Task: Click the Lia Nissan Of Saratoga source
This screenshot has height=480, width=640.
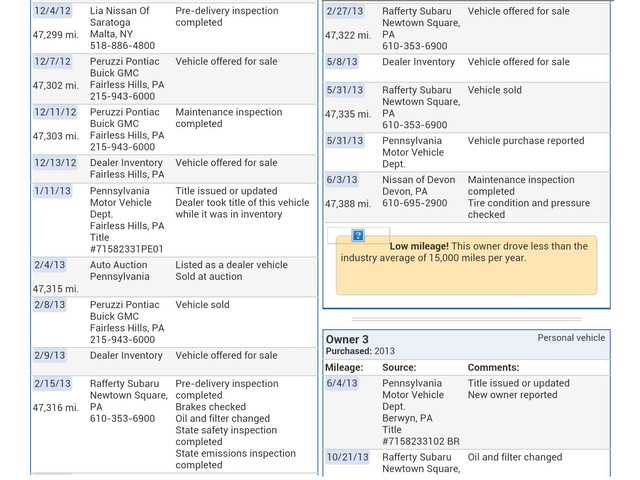Action: [120, 17]
